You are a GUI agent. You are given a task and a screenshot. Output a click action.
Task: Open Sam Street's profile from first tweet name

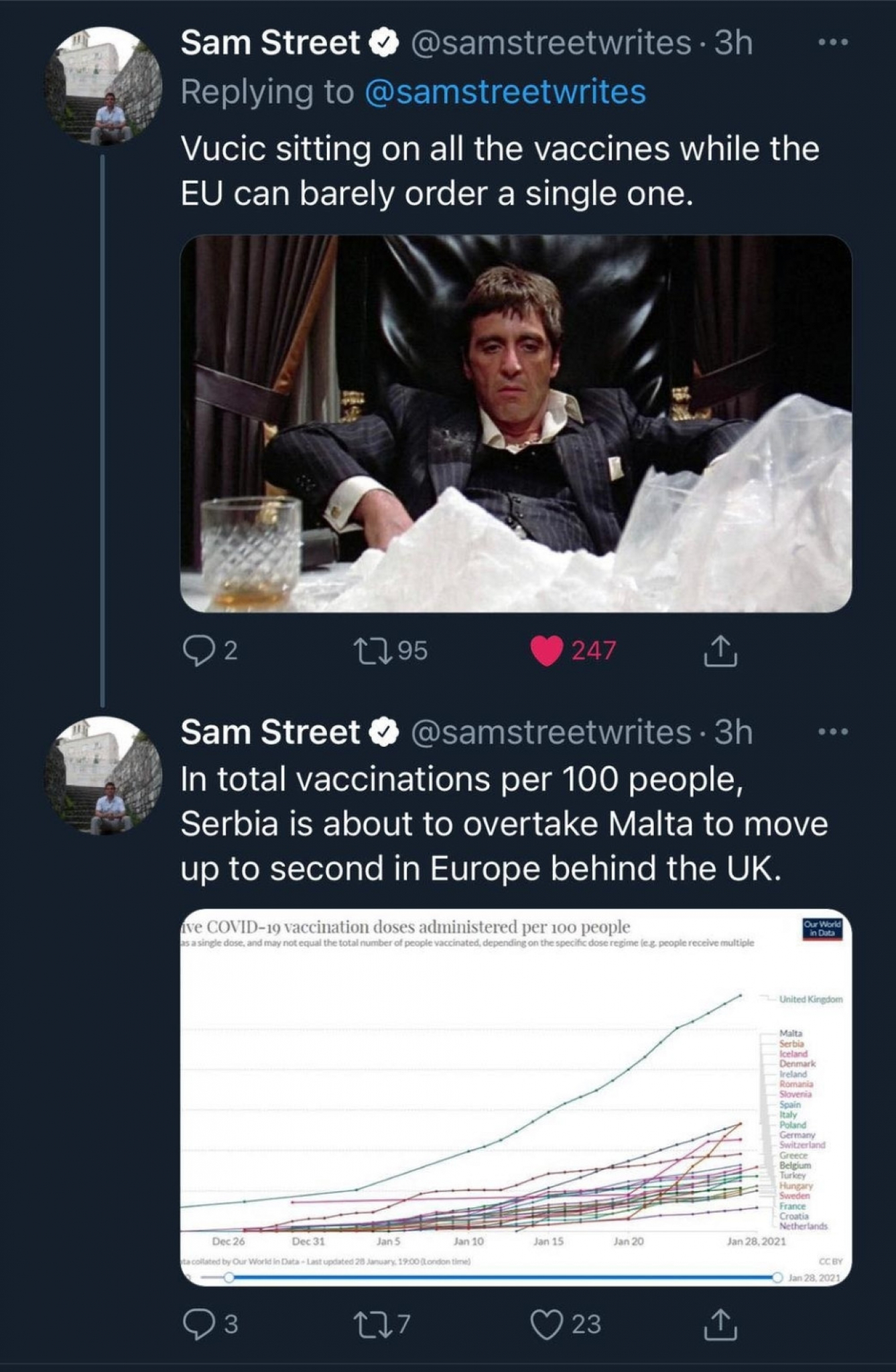270,43
